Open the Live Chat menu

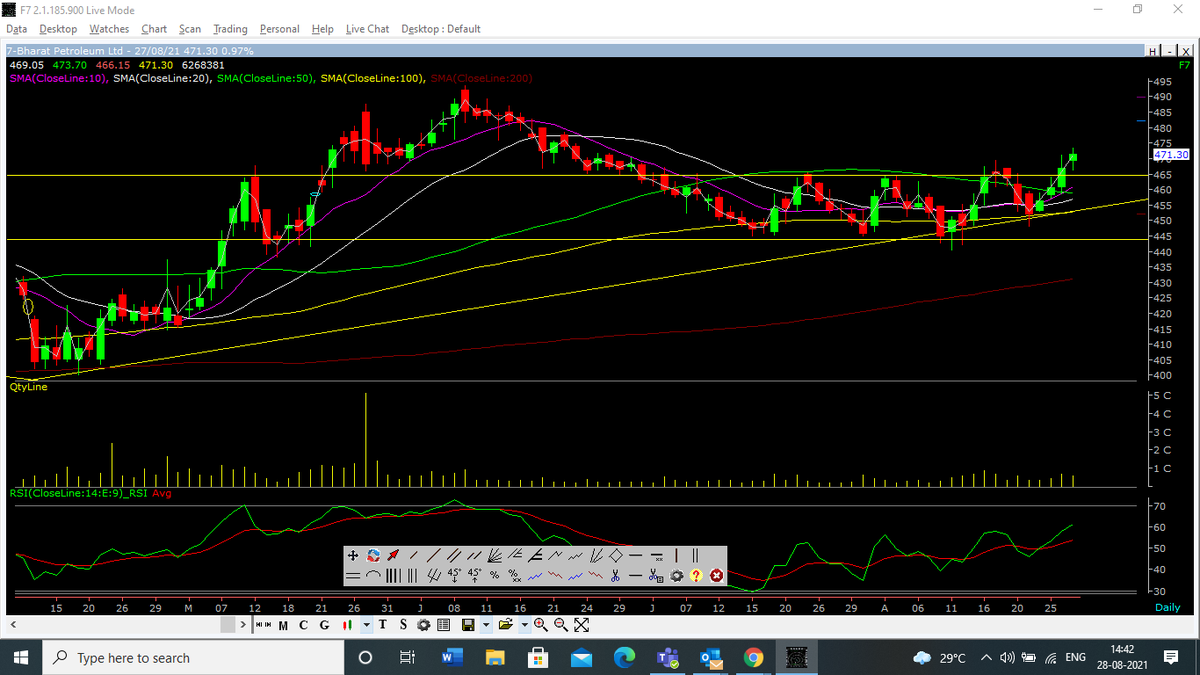point(367,29)
